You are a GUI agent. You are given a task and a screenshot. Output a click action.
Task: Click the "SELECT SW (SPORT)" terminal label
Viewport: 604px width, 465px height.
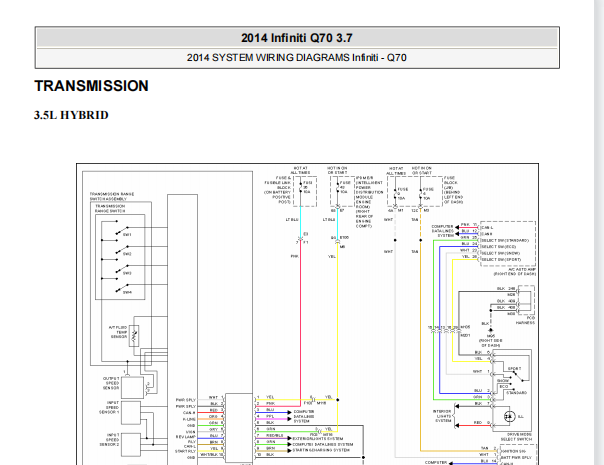(x=501, y=259)
